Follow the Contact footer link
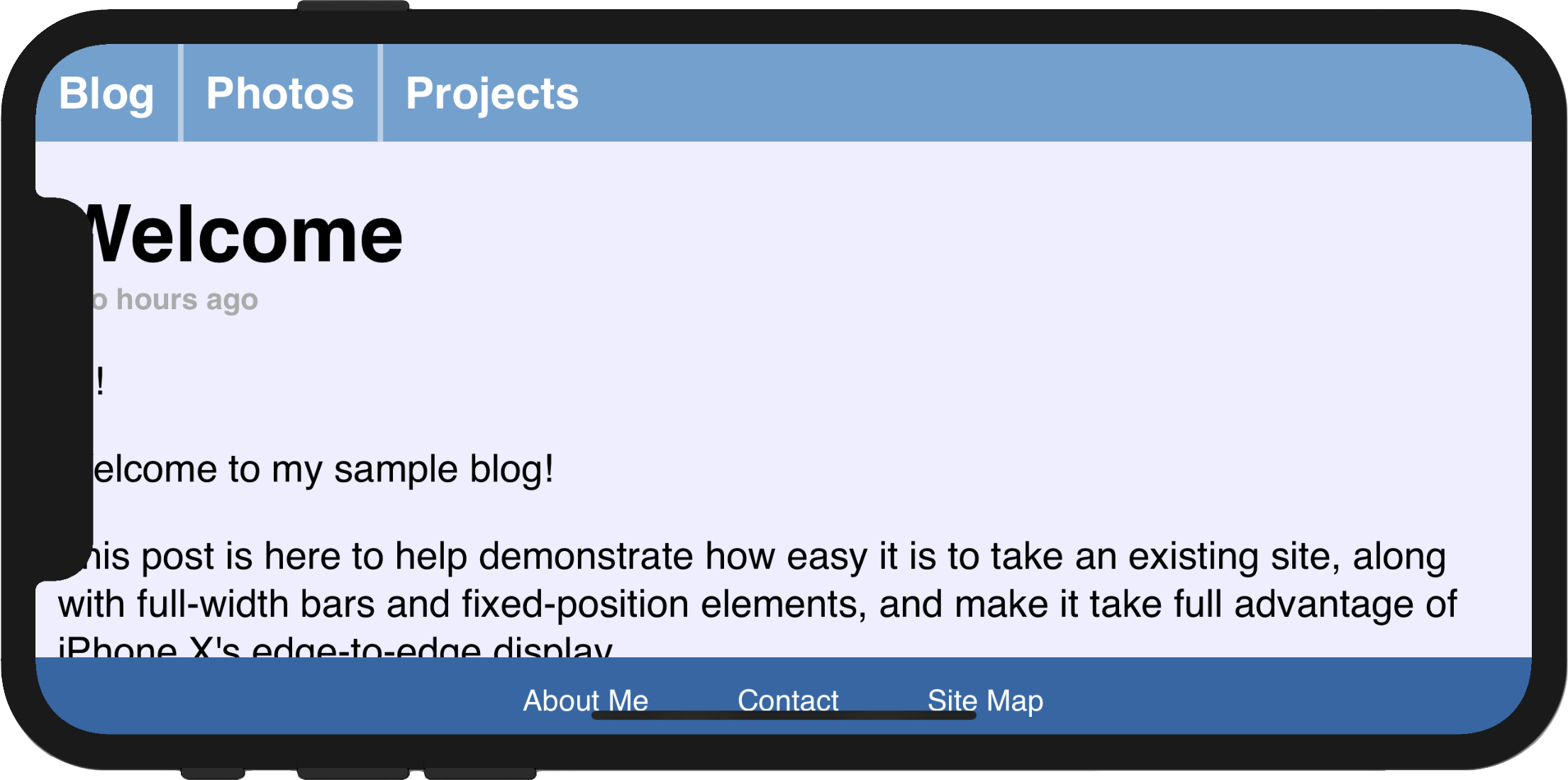This screenshot has width=1568, height=780. [788, 701]
